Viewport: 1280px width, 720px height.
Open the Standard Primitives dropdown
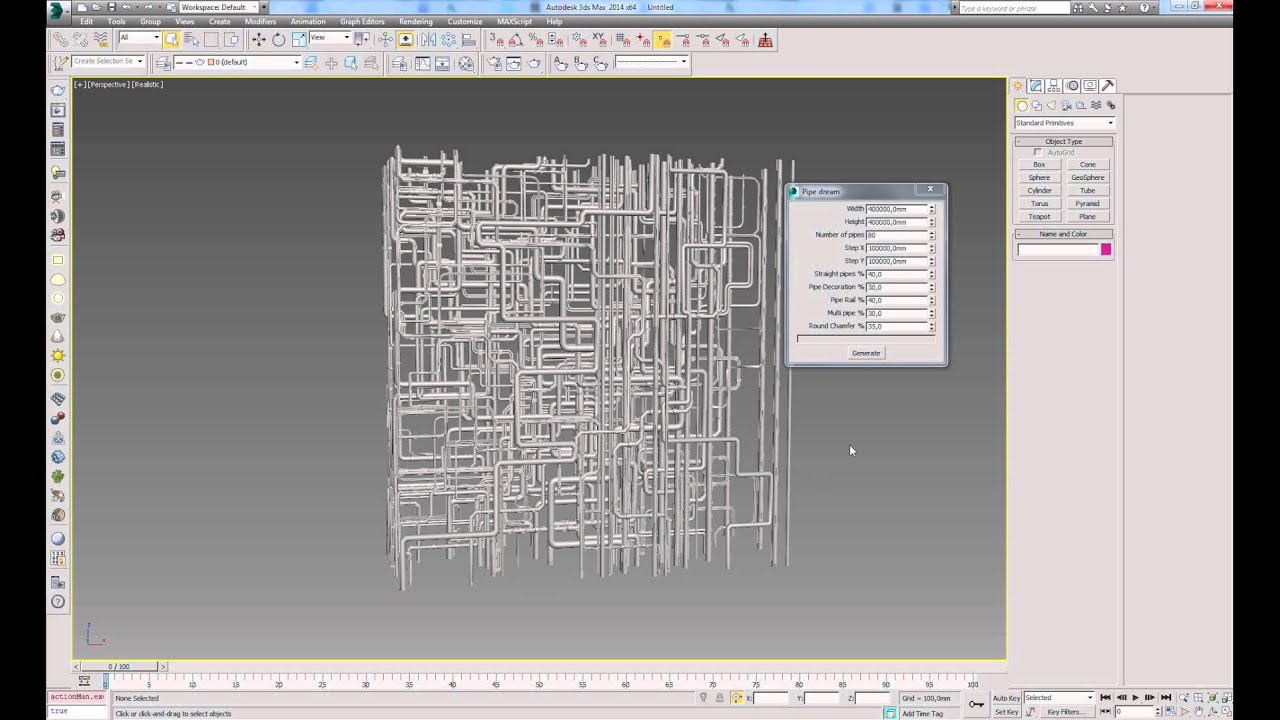tap(1064, 123)
